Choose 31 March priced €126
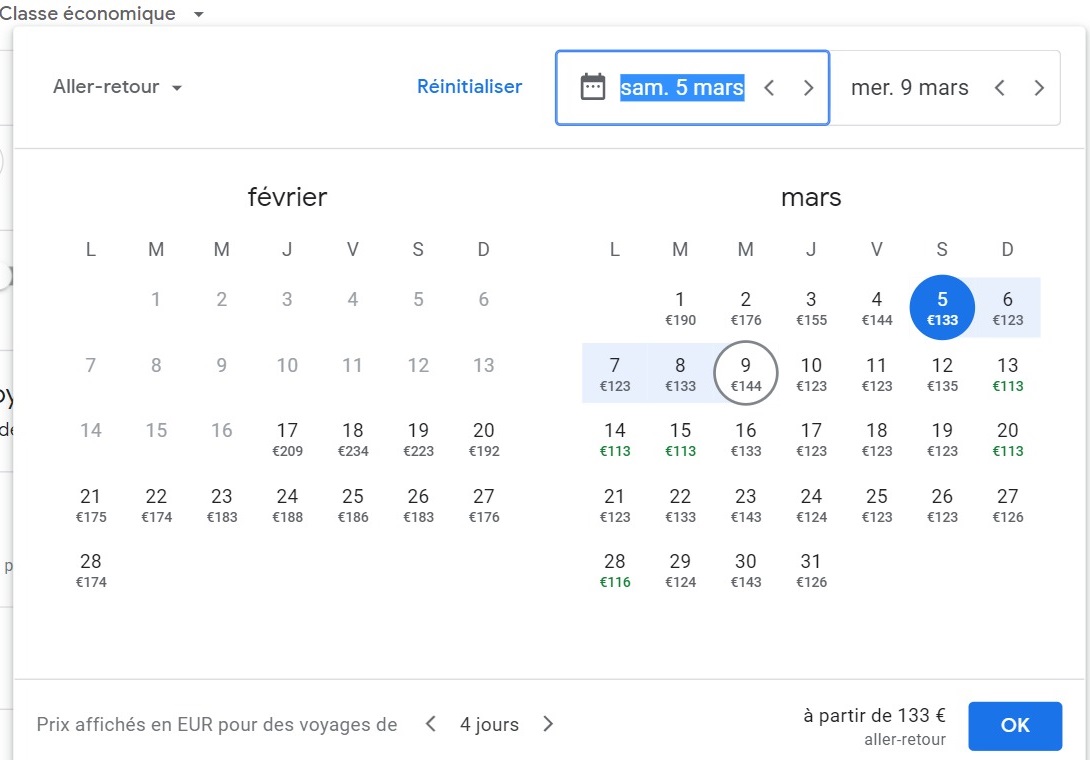 coord(811,570)
